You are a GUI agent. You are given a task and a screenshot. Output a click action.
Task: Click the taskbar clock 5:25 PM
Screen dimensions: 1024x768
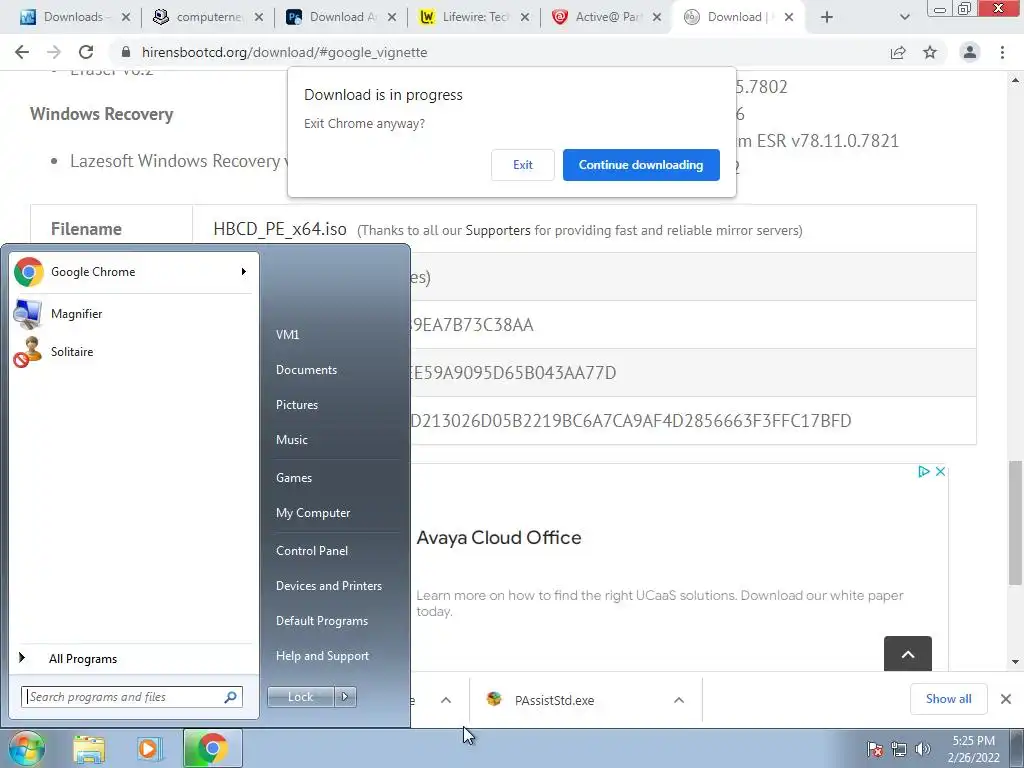coord(973,741)
